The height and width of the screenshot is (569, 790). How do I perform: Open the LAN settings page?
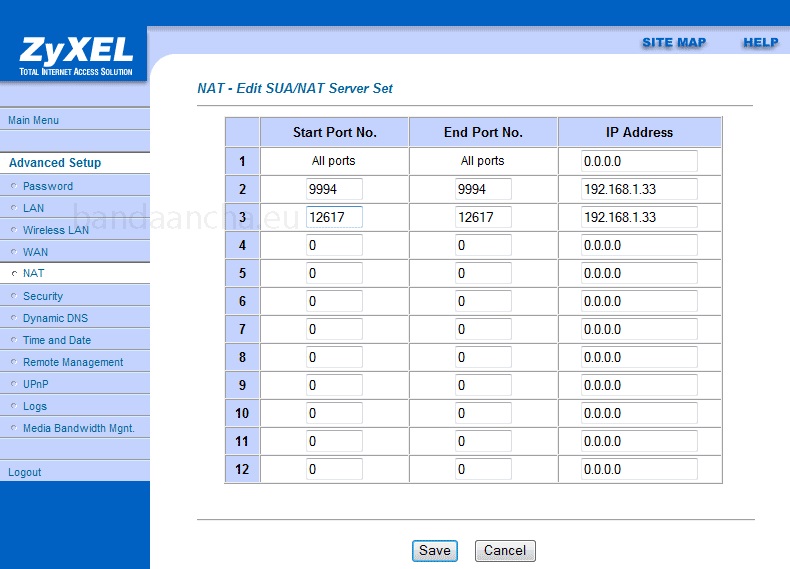33,208
